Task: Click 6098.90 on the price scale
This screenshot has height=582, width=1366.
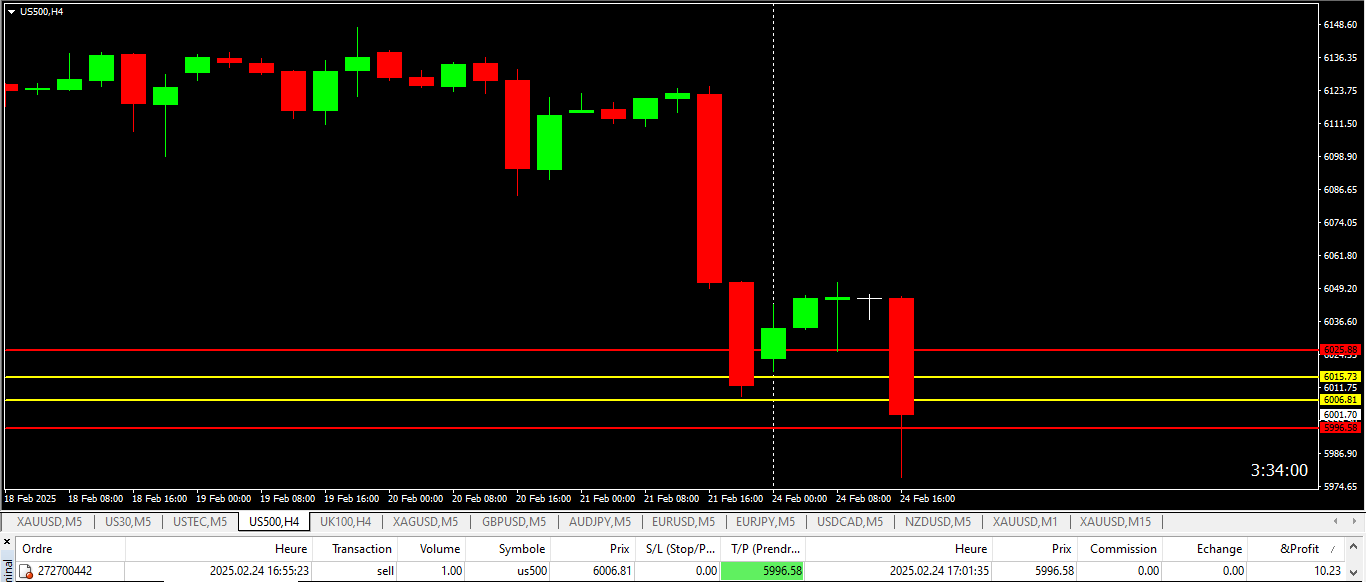Action: click(1340, 157)
